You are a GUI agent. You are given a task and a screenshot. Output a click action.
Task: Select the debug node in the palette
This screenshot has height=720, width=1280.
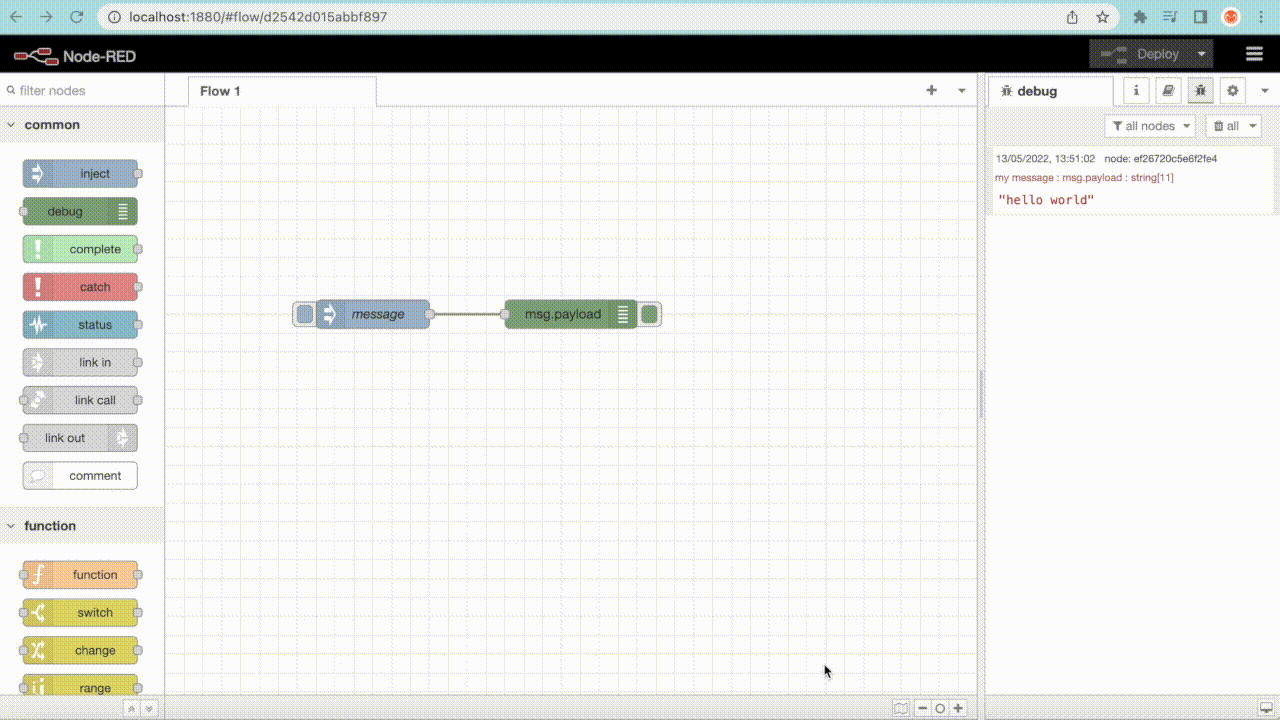pyautogui.click(x=80, y=211)
